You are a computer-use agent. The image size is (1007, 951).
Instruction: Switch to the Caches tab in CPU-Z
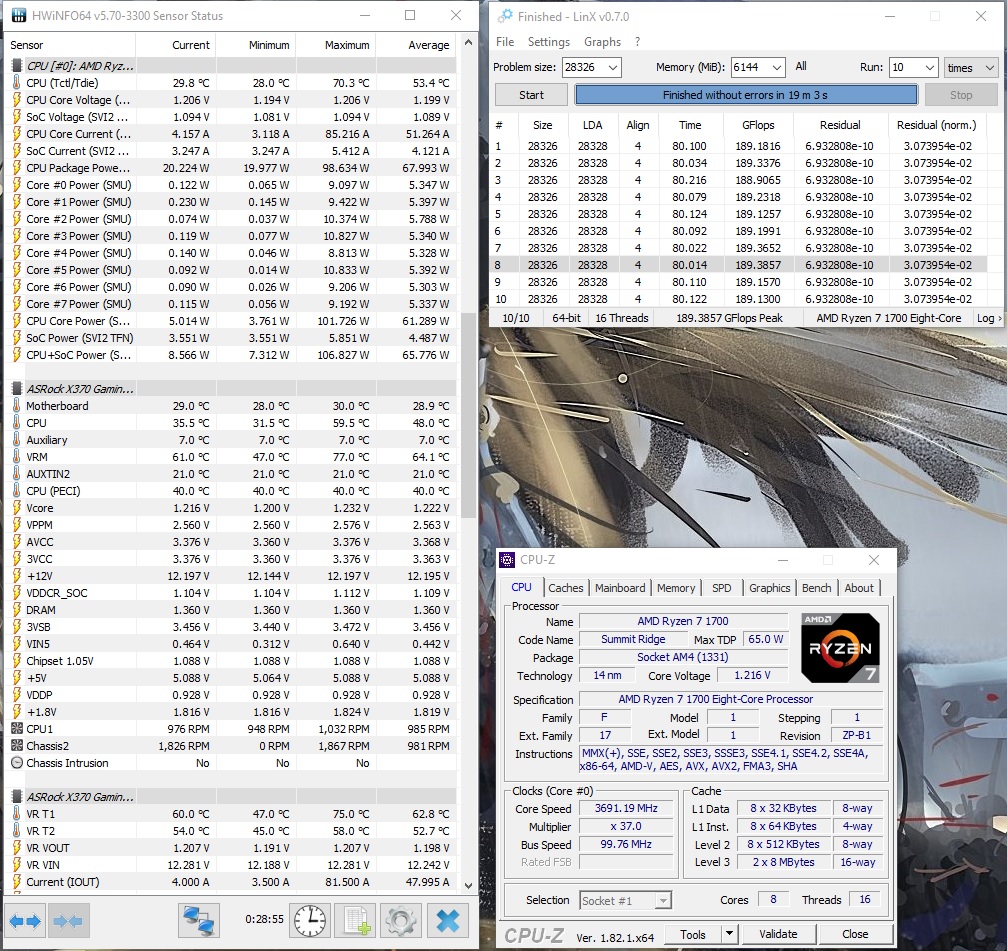tap(566, 588)
